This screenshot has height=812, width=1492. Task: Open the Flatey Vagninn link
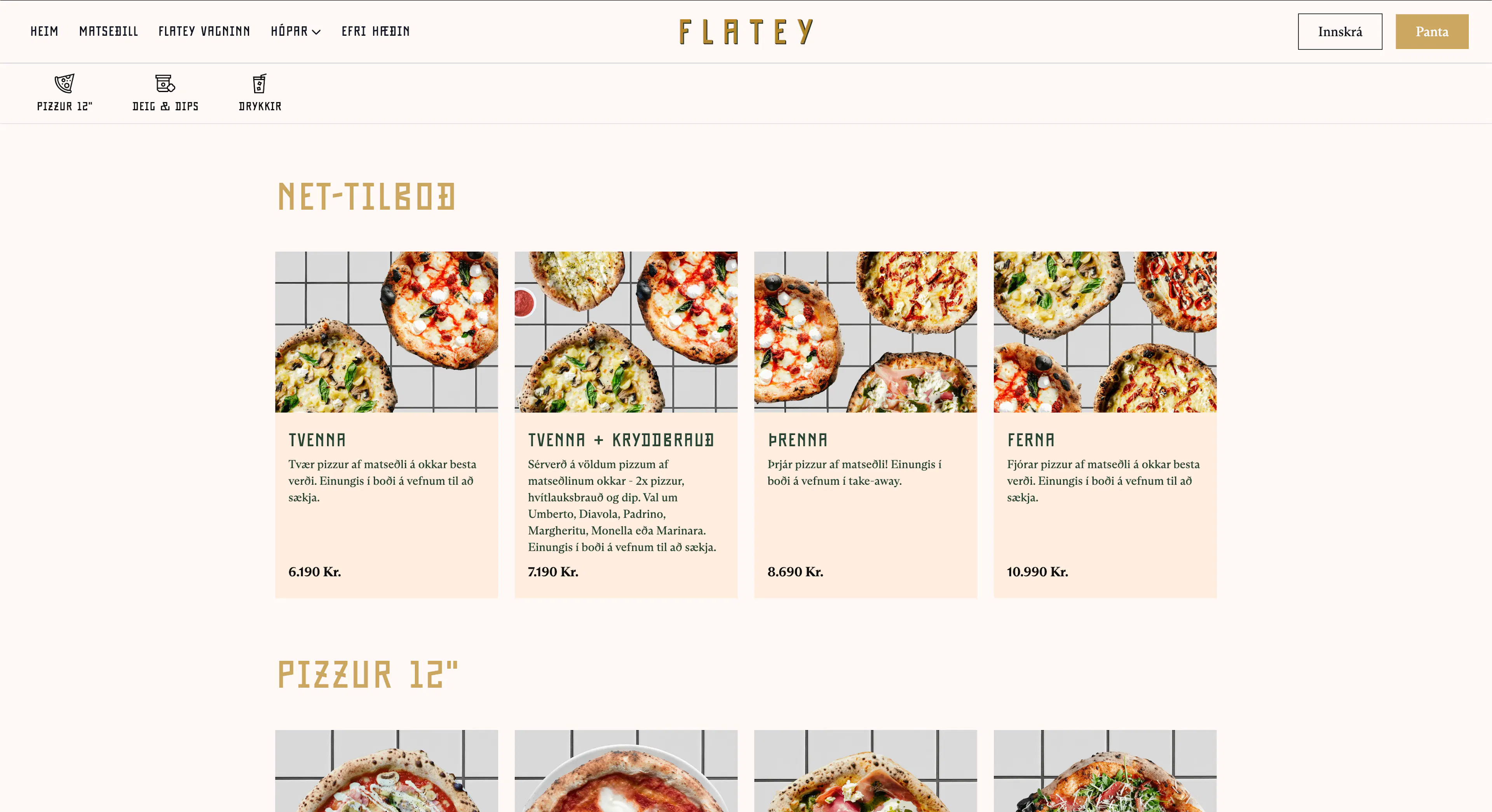(x=204, y=31)
